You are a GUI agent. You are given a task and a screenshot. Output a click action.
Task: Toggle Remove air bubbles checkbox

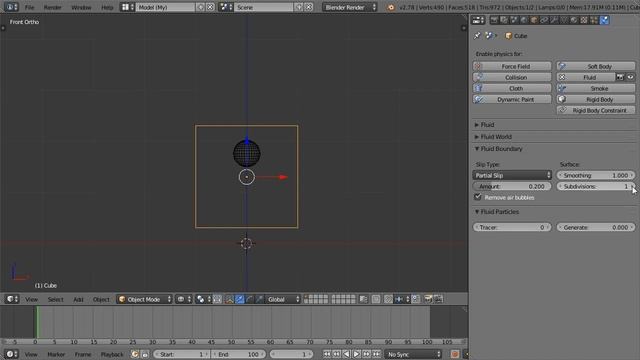[x=478, y=197]
